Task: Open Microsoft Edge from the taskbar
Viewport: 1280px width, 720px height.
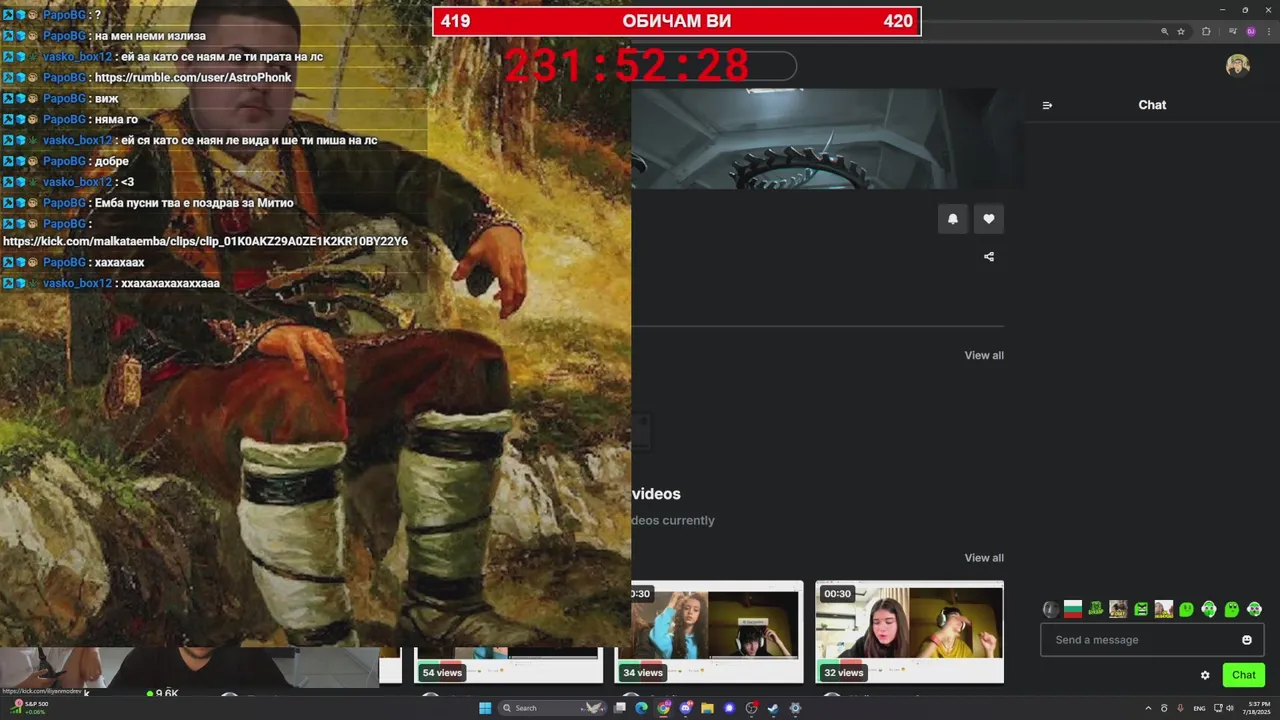Action: pos(641,708)
